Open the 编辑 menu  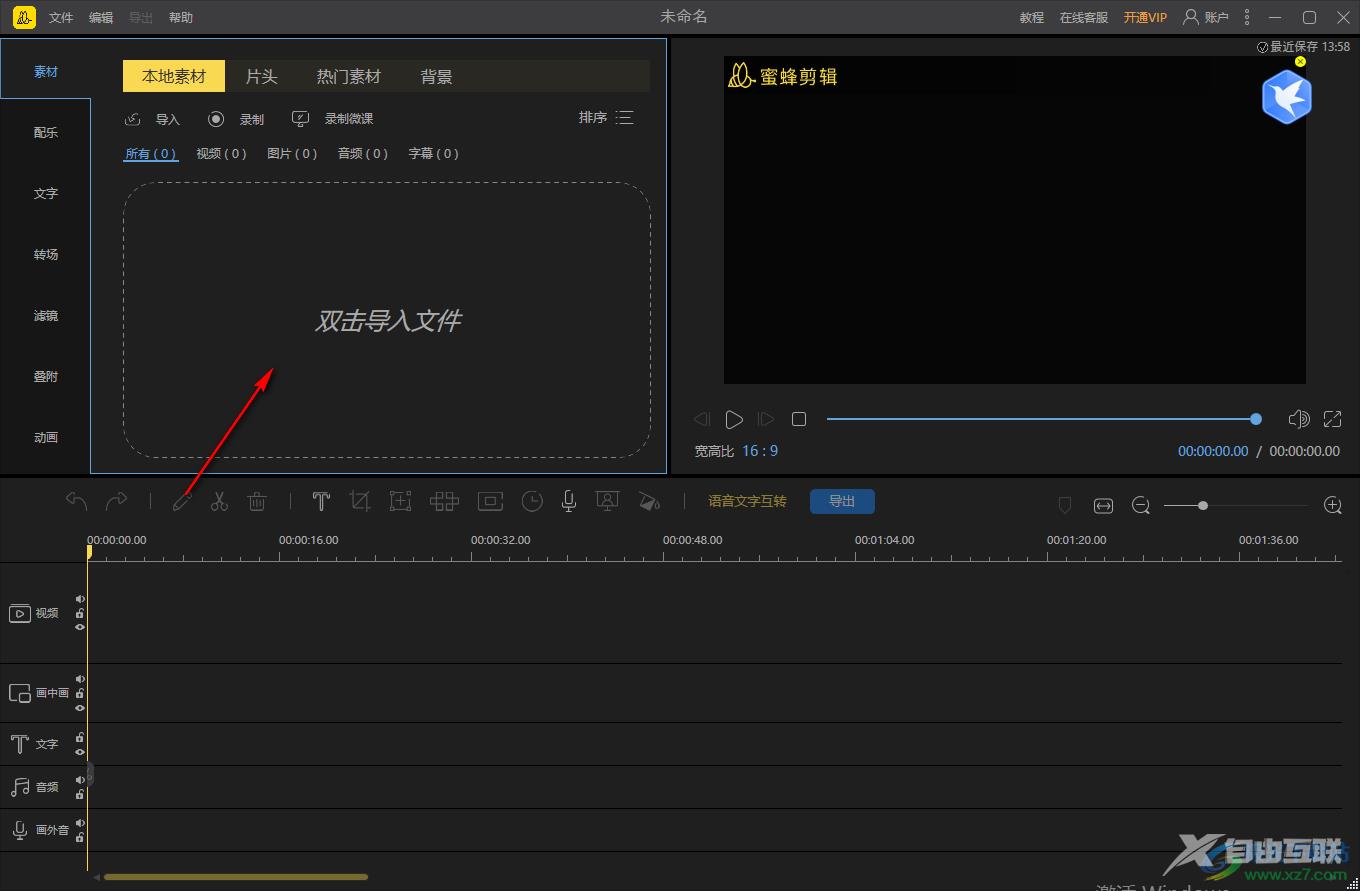pos(101,17)
